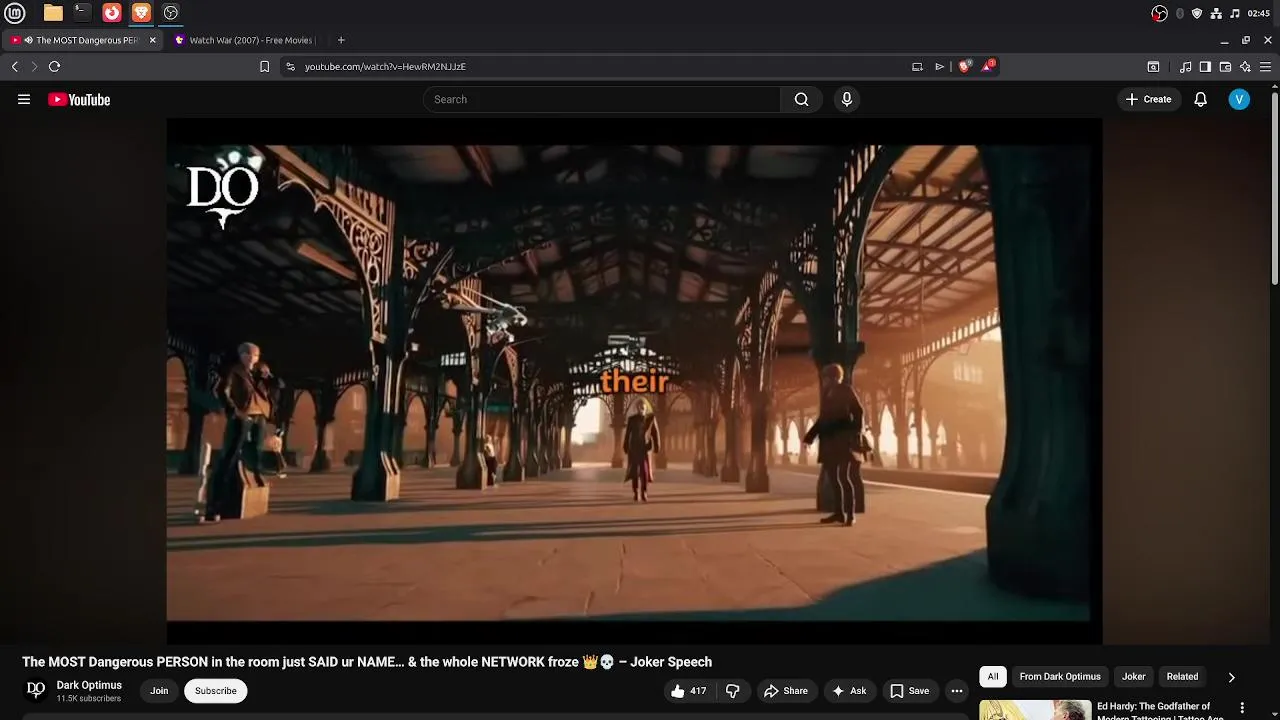Subscribe to the Dark Optimus channel

215,691
